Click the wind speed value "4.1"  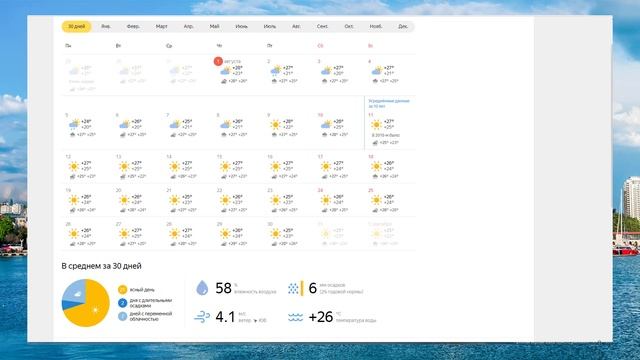point(225,317)
